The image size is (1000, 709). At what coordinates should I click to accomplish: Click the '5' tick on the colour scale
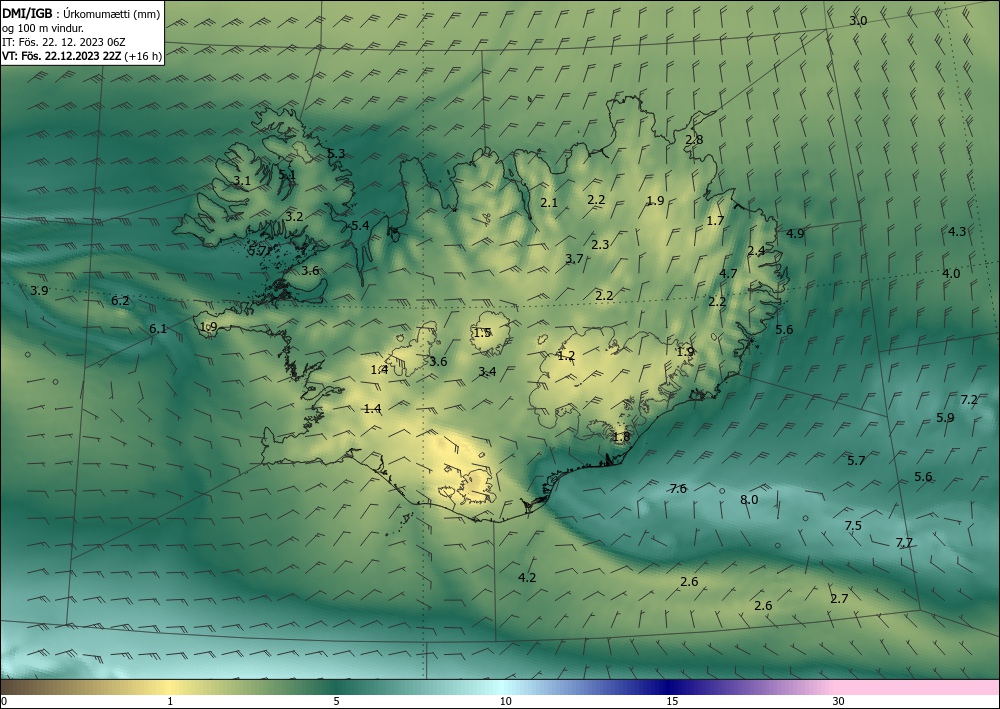pos(336,701)
